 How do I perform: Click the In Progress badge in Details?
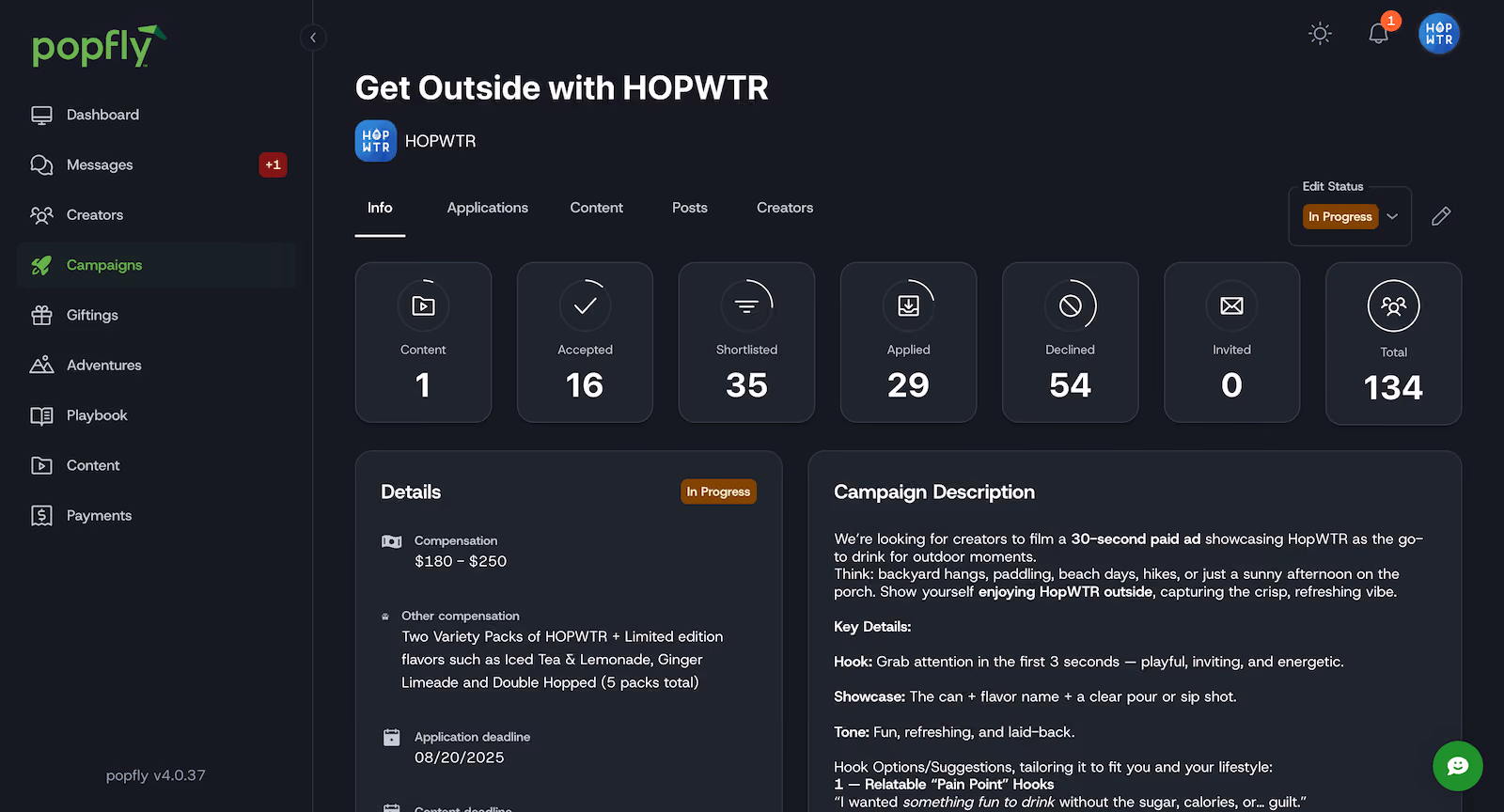point(718,492)
